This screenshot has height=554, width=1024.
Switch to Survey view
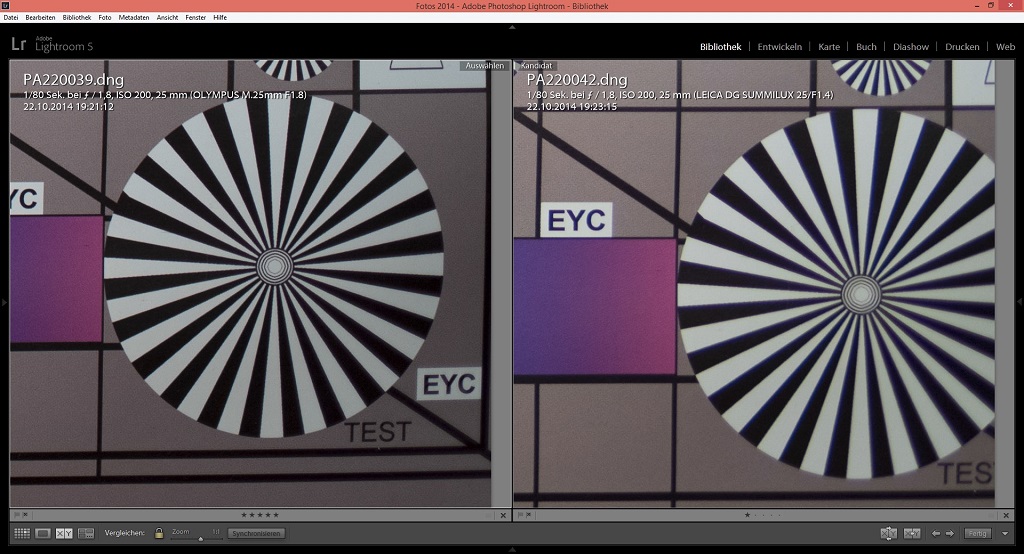[86, 533]
